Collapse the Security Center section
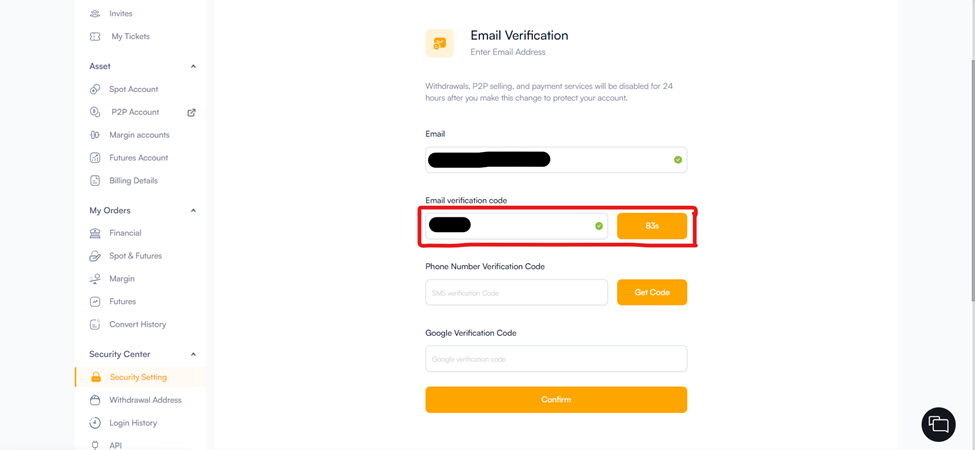 193,355
